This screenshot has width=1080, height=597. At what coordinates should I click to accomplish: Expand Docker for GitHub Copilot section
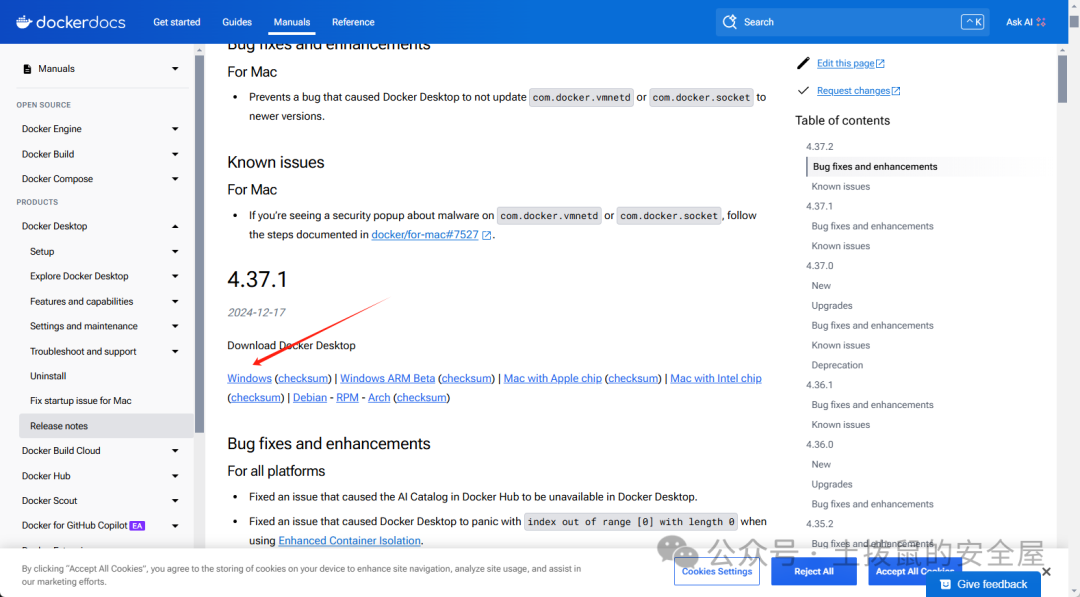pyautogui.click(x=175, y=526)
